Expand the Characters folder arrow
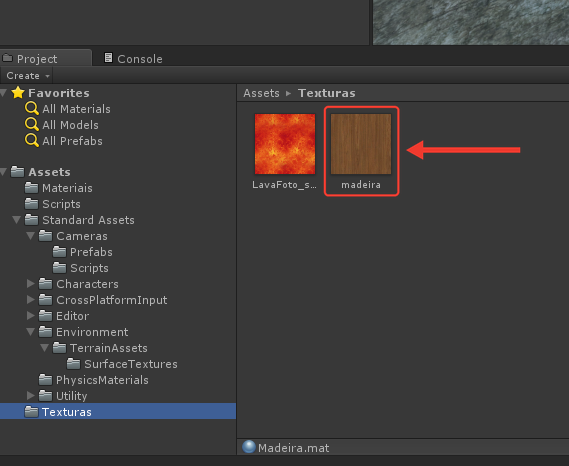569x466 pixels. [30, 284]
